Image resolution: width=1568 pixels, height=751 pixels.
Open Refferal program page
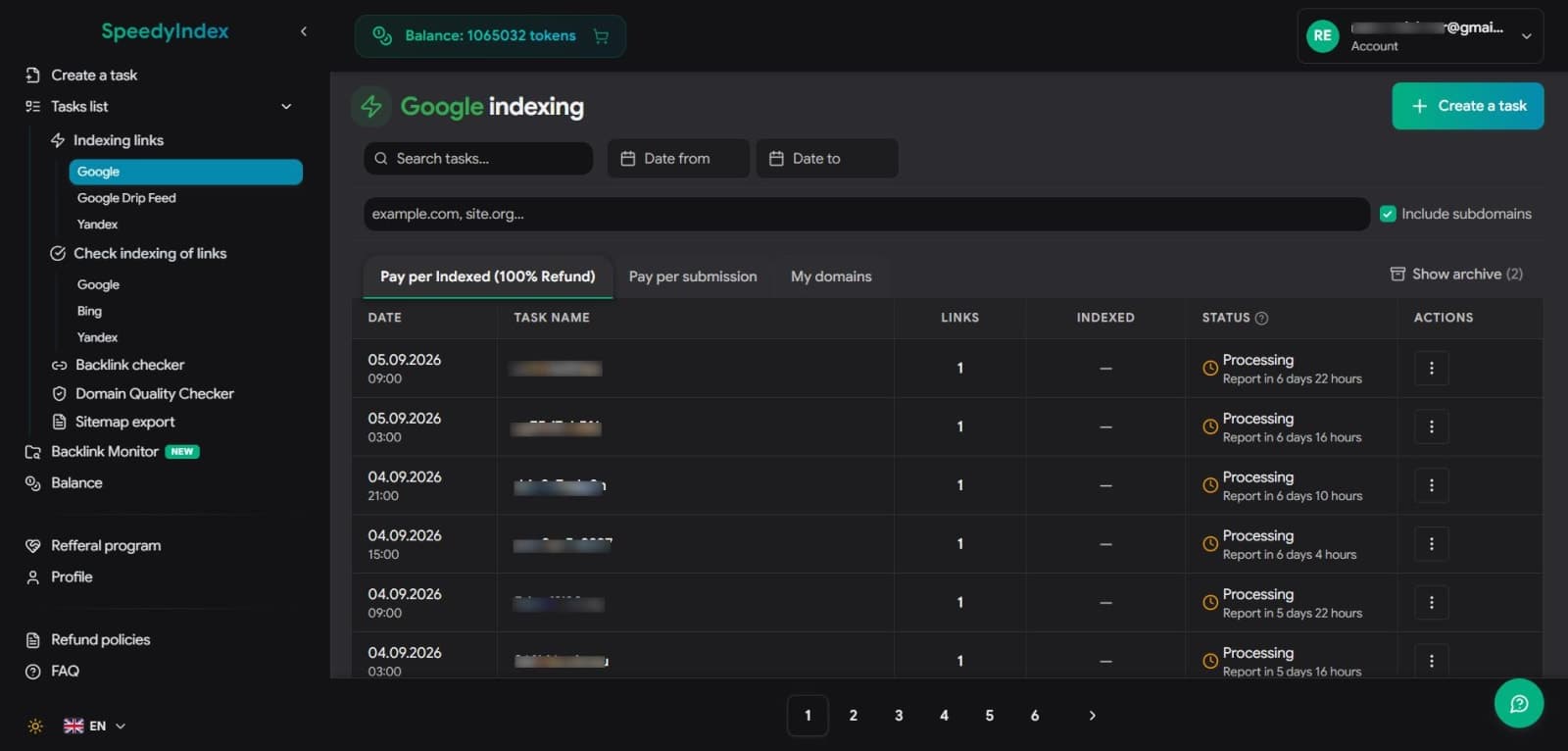pyautogui.click(x=93, y=546)
